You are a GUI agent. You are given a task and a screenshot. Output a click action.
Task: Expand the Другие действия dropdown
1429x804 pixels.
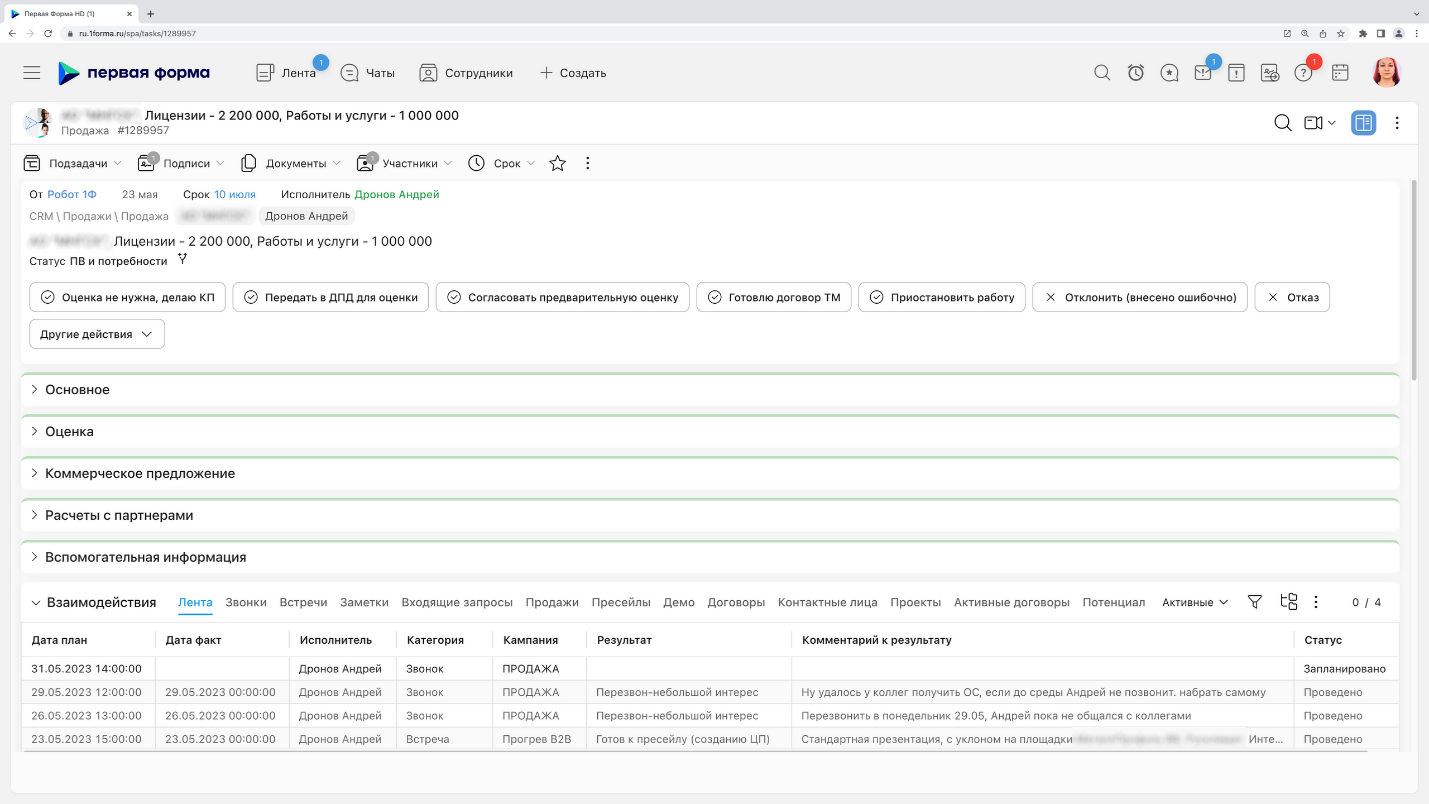[x=96, y=334]
